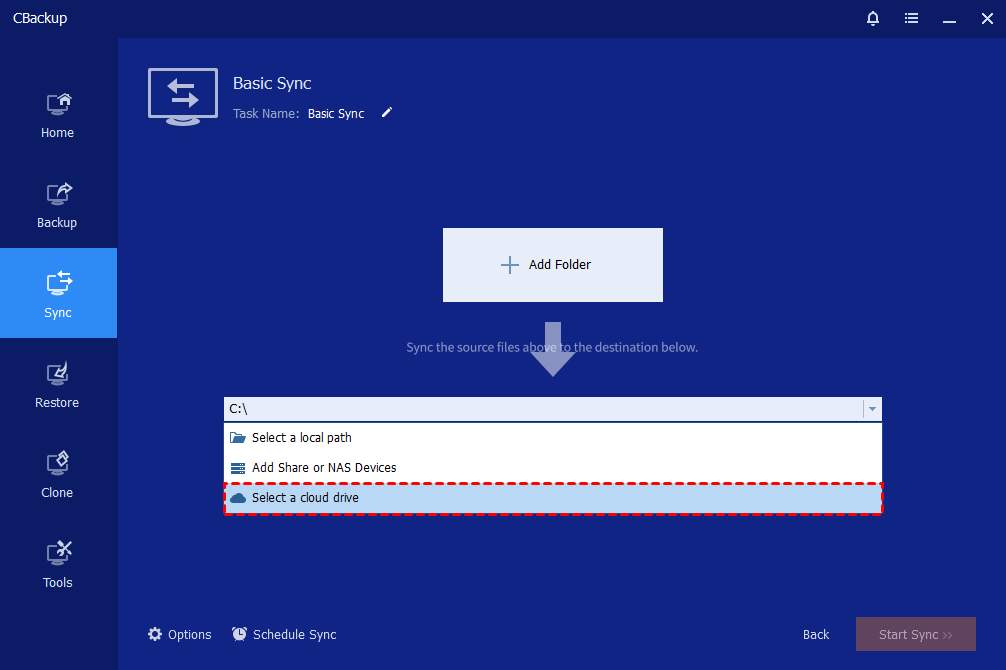This screenshot has height=670, width=1006.
Task: Click the C:\ destination path field
Action: (x=540, y=409)
